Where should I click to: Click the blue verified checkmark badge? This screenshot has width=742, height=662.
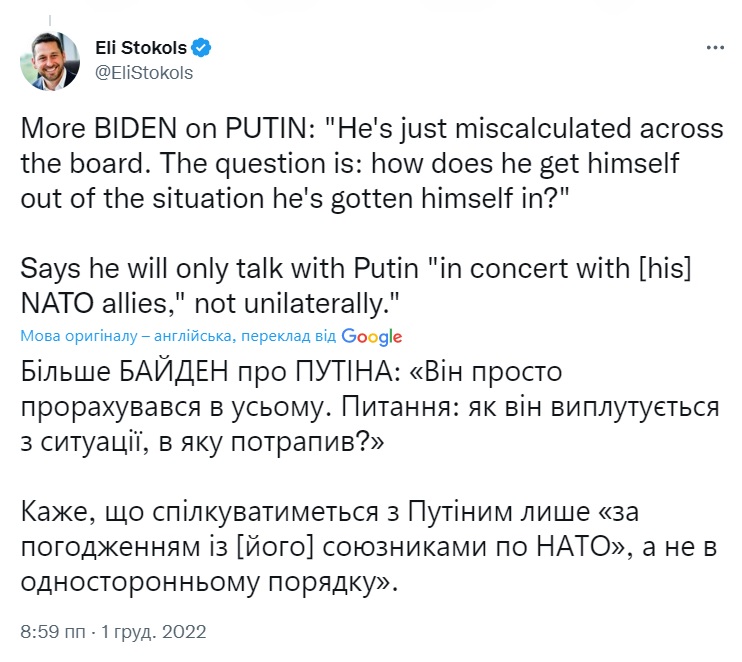pos(200,48)
